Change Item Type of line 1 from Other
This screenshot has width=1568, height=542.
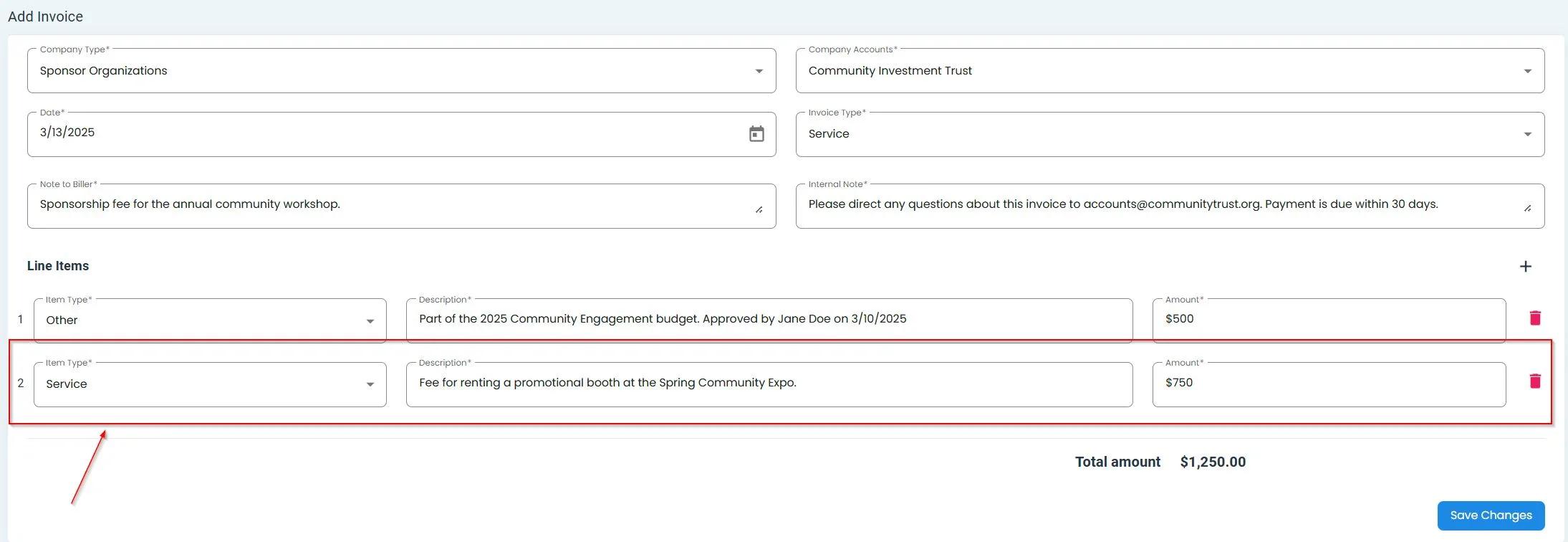click(209, 320)
